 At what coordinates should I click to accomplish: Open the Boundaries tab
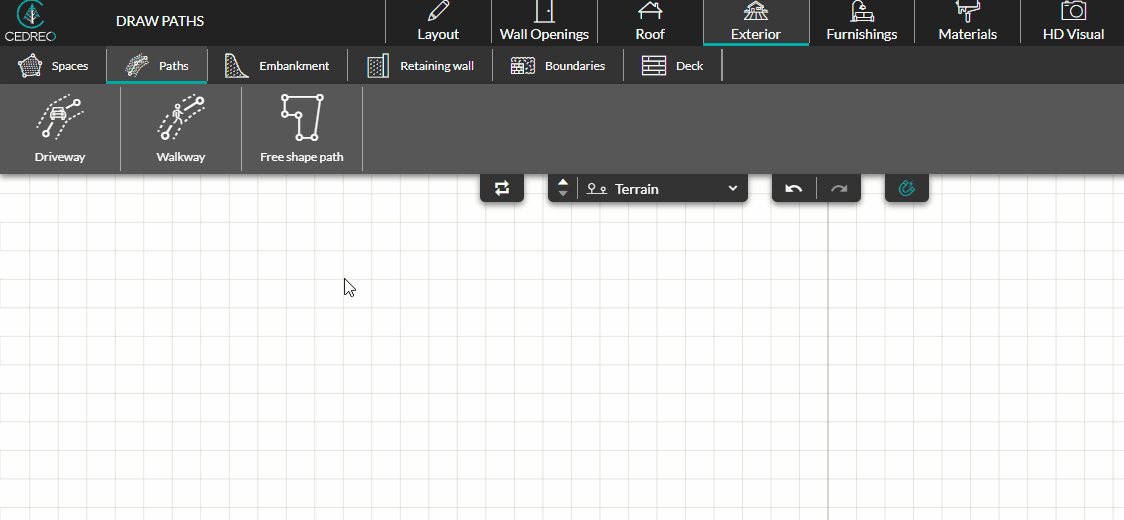pyautogui.click(x=558, y=66)
